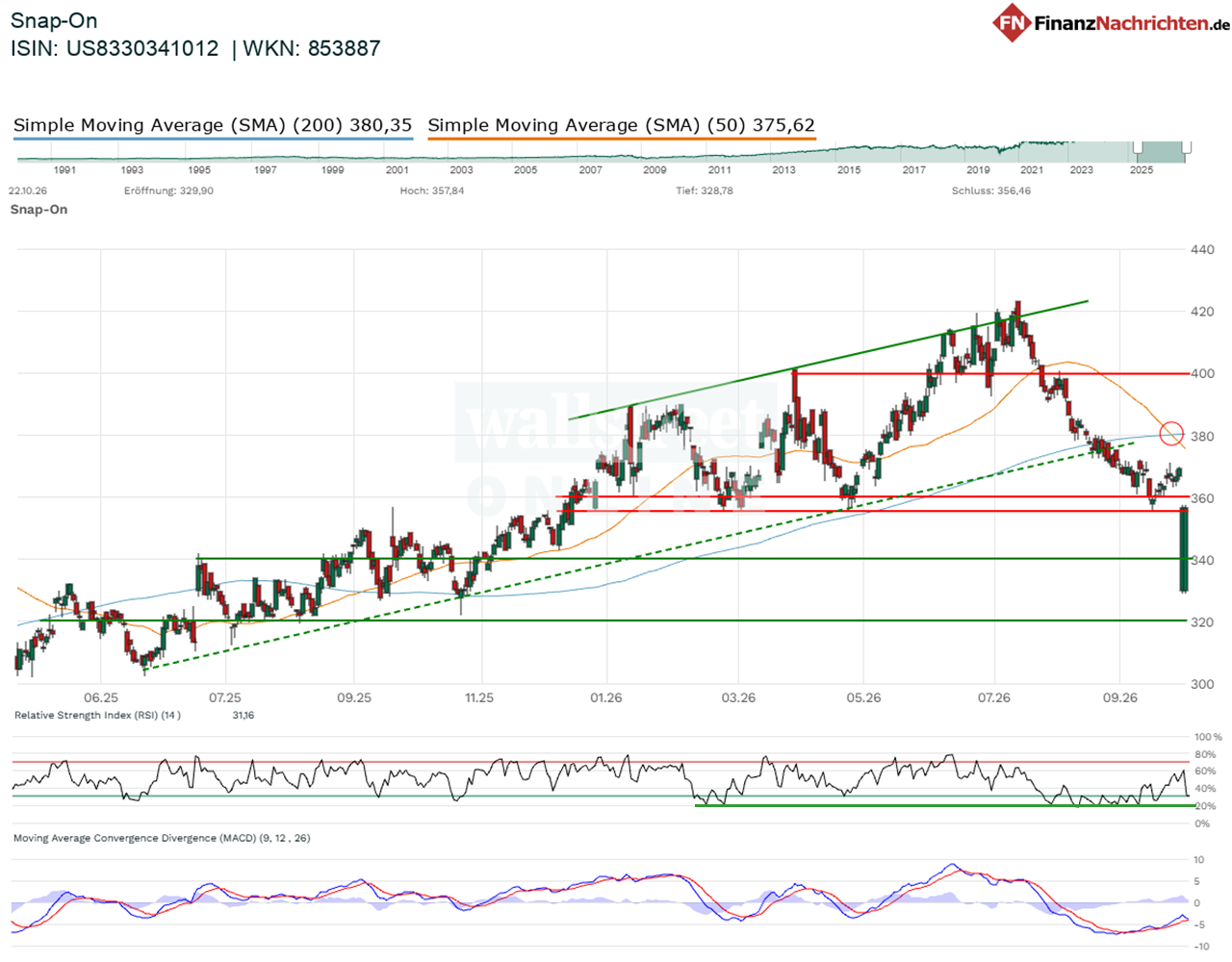The height and width of the screenshot is (962, 1232).
Task: Click the '06.25' date axis label
Action: (101, 698)
